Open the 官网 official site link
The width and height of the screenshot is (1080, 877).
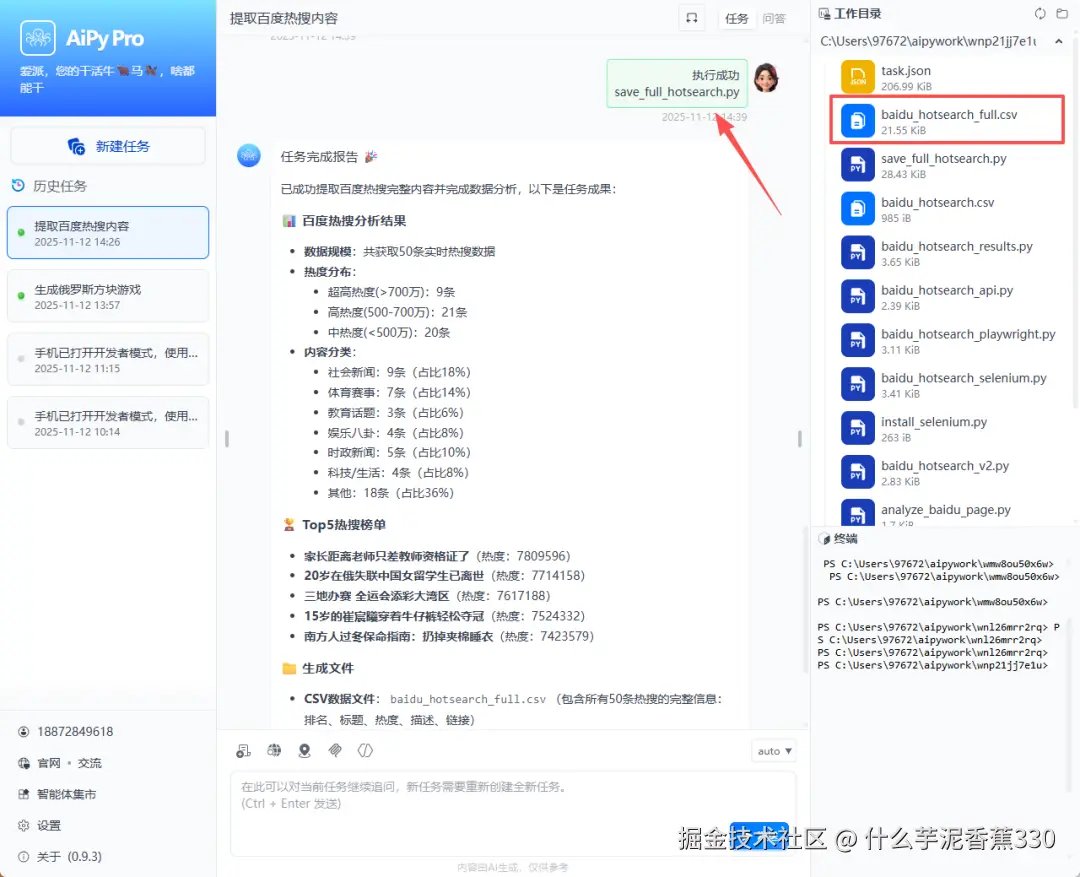point(49,763)
